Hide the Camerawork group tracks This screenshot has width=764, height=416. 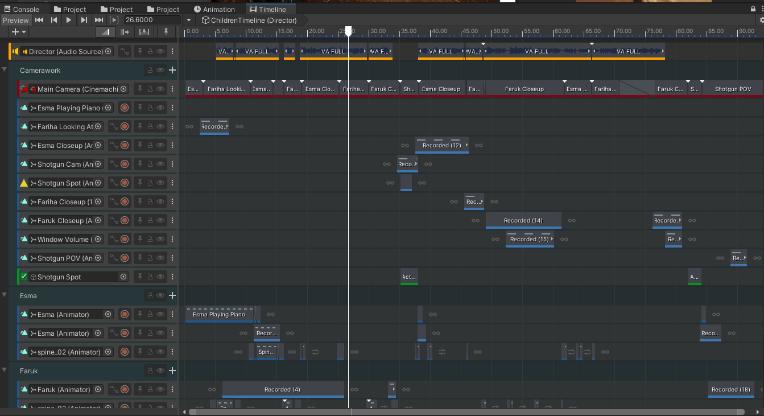[160, 70]
